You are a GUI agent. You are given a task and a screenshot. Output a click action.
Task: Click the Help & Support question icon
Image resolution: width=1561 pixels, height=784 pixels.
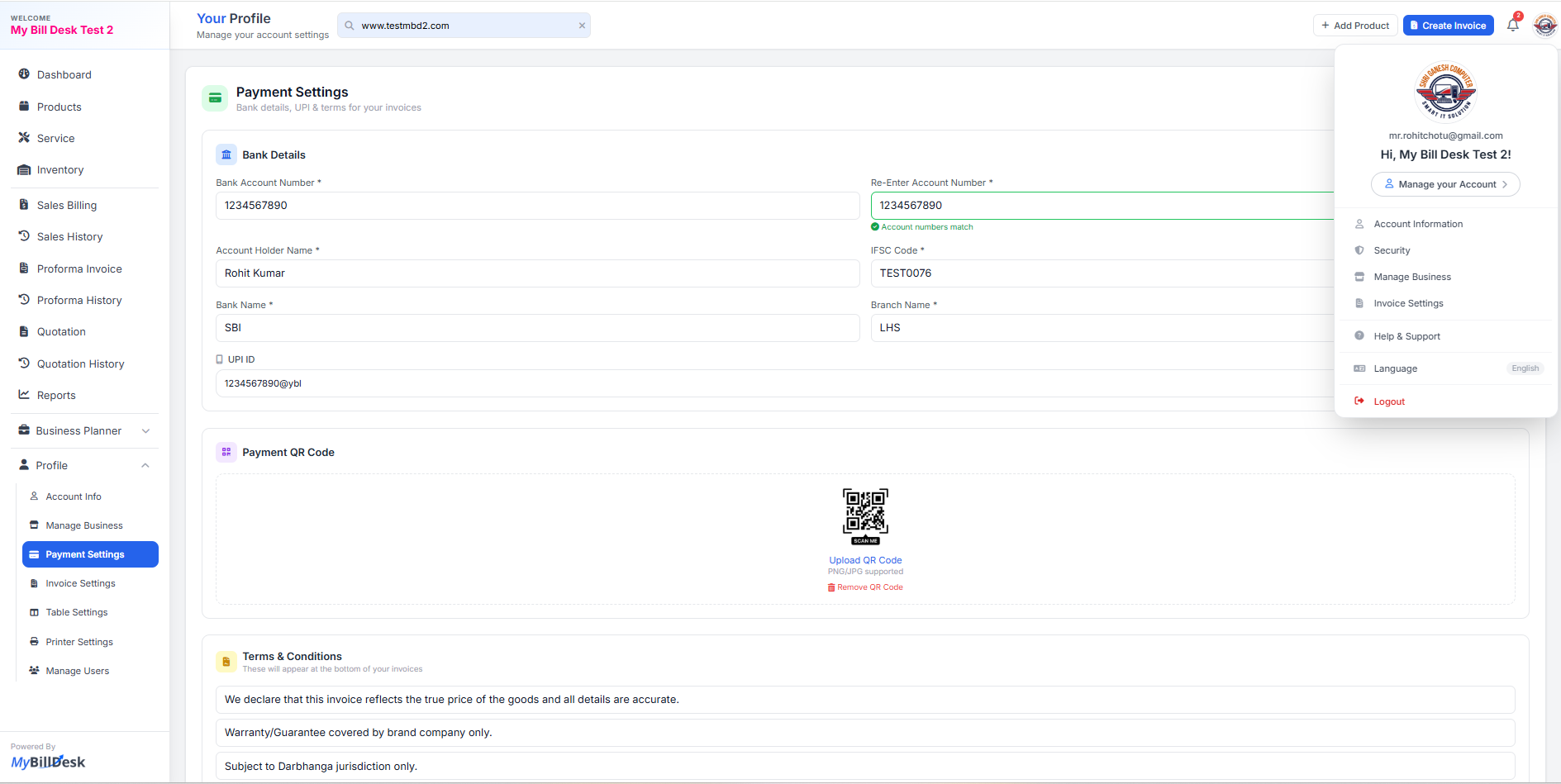click(x=1359, y=335)
